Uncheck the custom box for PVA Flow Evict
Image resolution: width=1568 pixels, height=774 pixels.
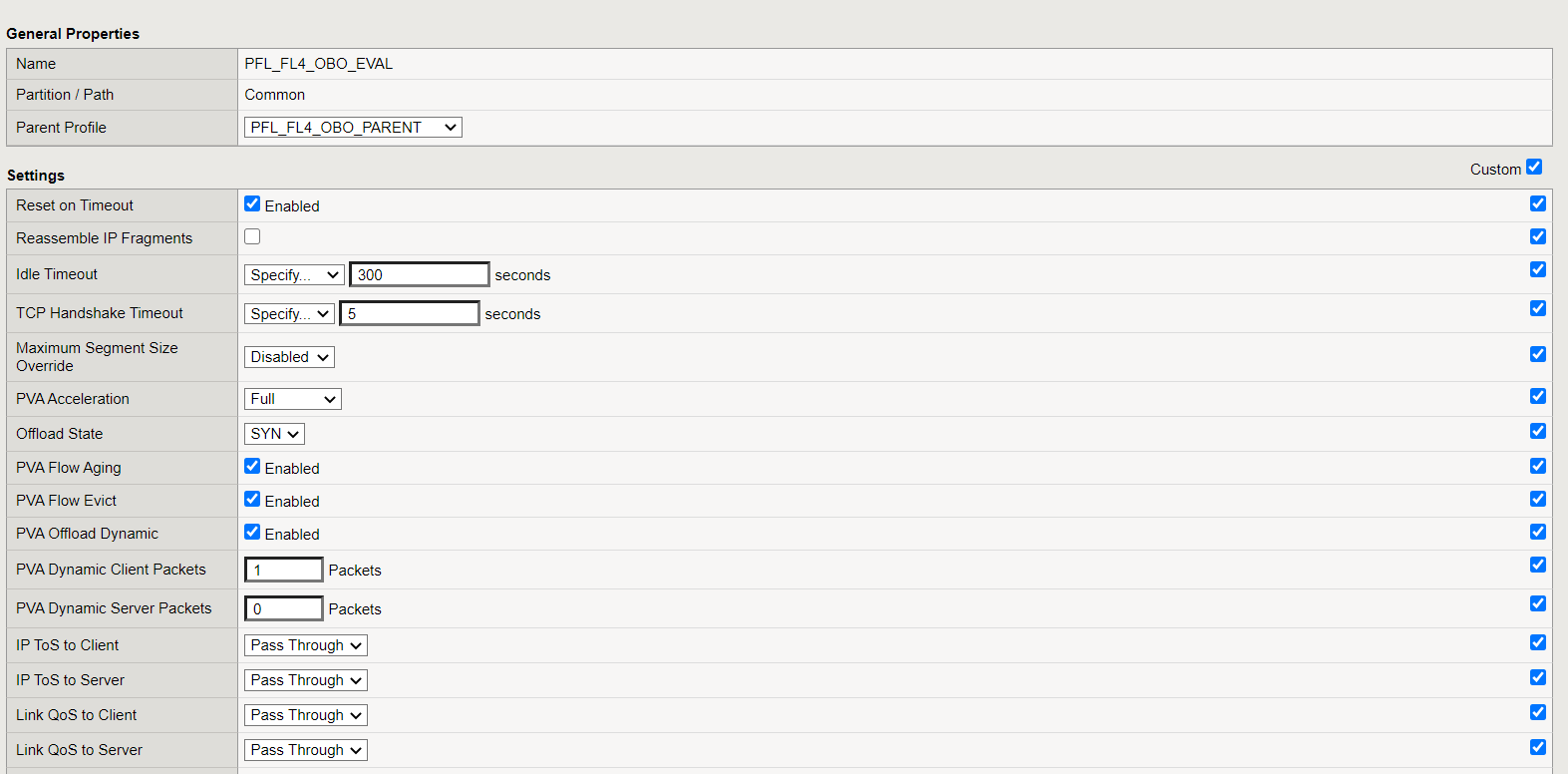click(1538, 499)
